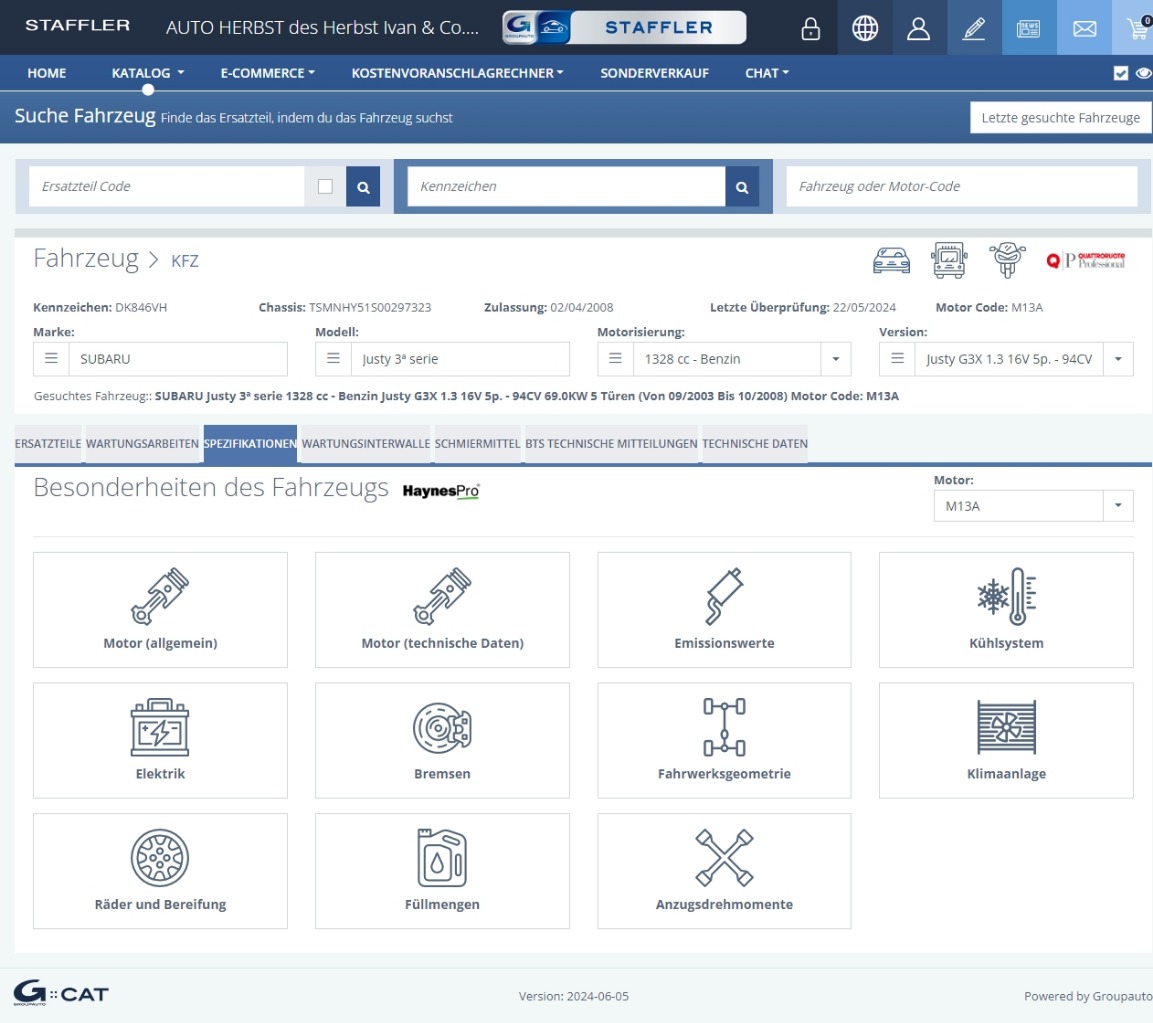Viewport: 1153px width, 1023px height.
Task: Search by spare part code magnifier button
Action: 363,187
